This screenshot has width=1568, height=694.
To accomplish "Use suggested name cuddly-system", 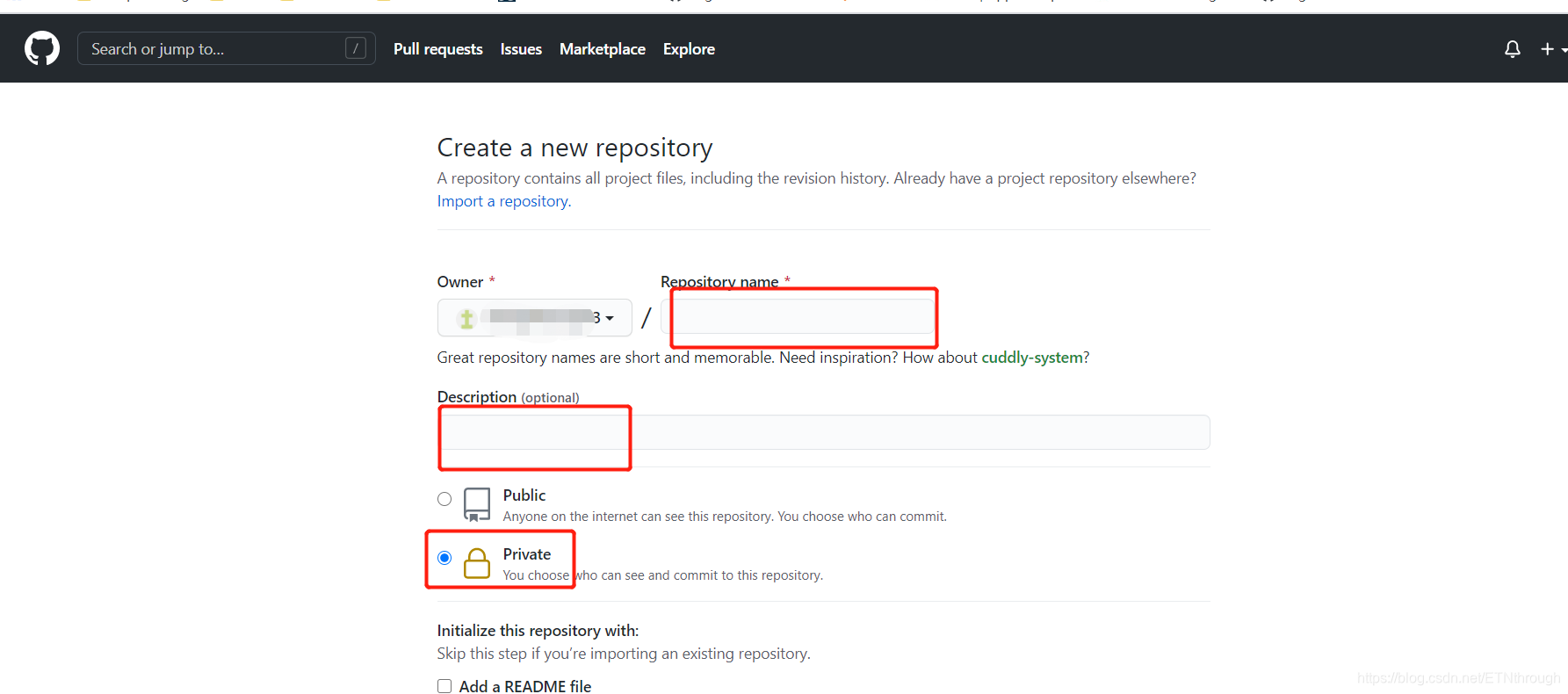I will [x=1032, y=358].
